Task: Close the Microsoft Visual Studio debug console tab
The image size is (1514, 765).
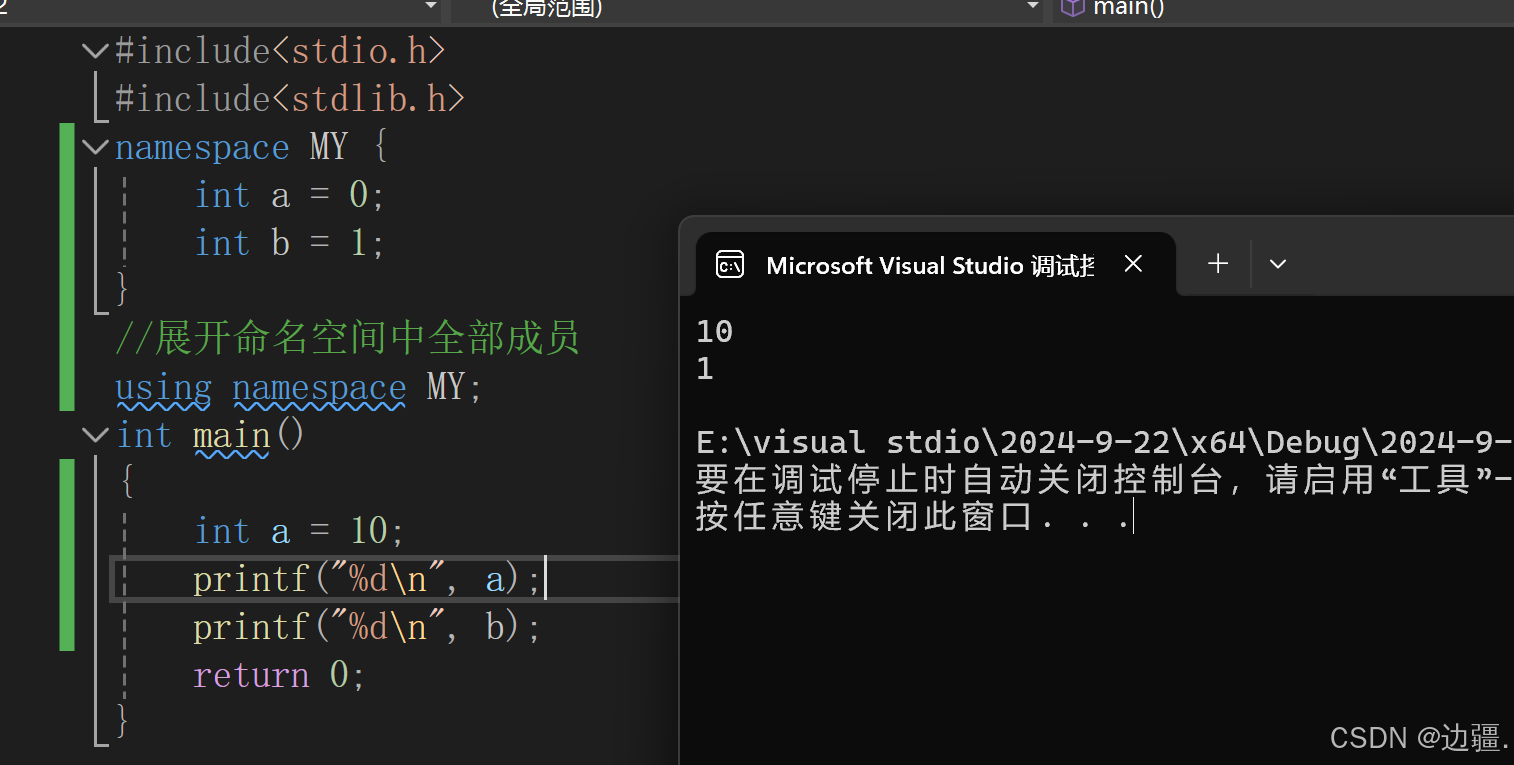Action: coord(1133,264)
